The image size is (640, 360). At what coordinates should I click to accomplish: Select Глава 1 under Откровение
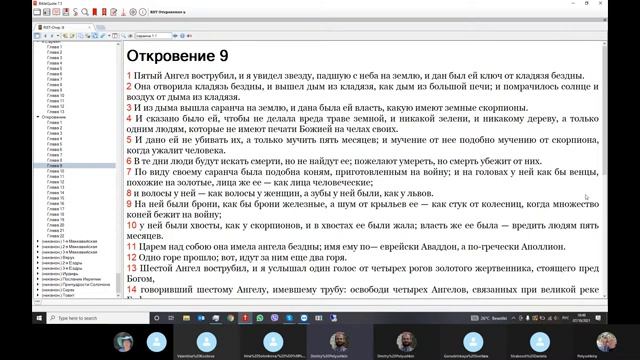pos(54,122)
